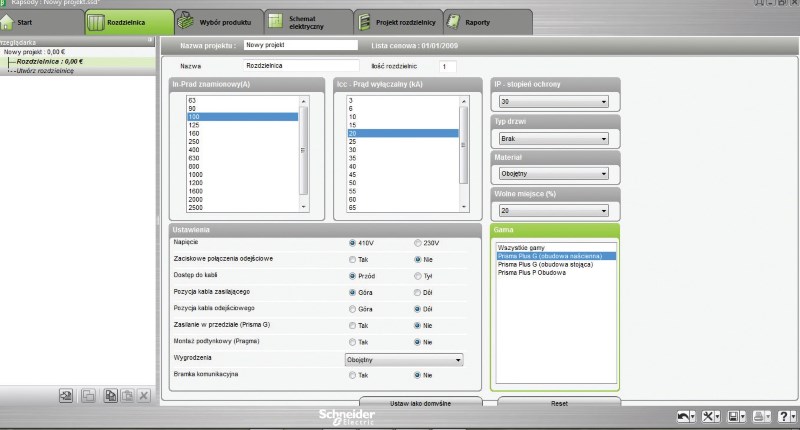Select Tak for Zasilanie w przedziale (Prisma G)
The image size is (800, 430).
[352, 325]
